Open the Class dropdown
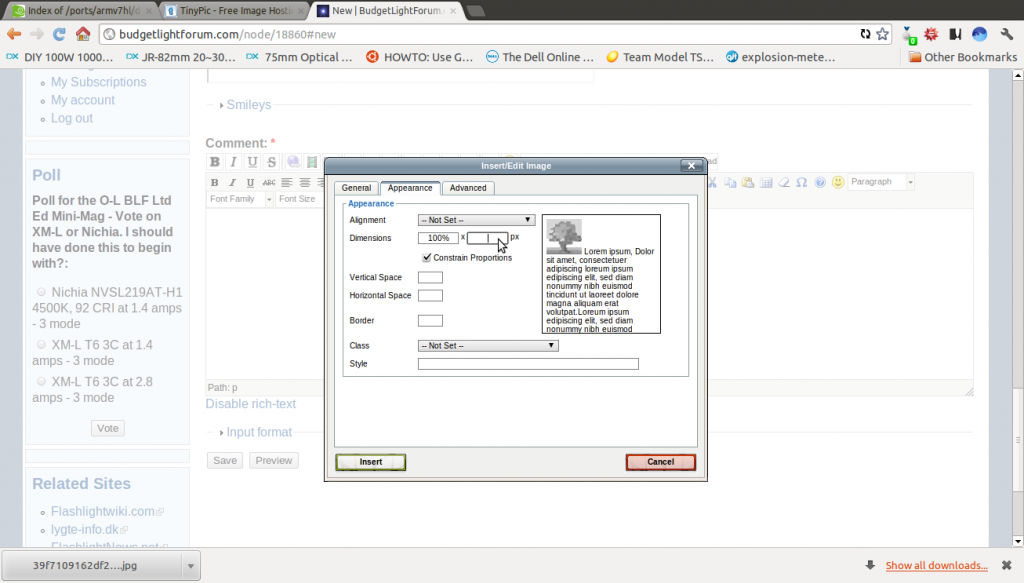1024x583 pixels. pos(488,346)
